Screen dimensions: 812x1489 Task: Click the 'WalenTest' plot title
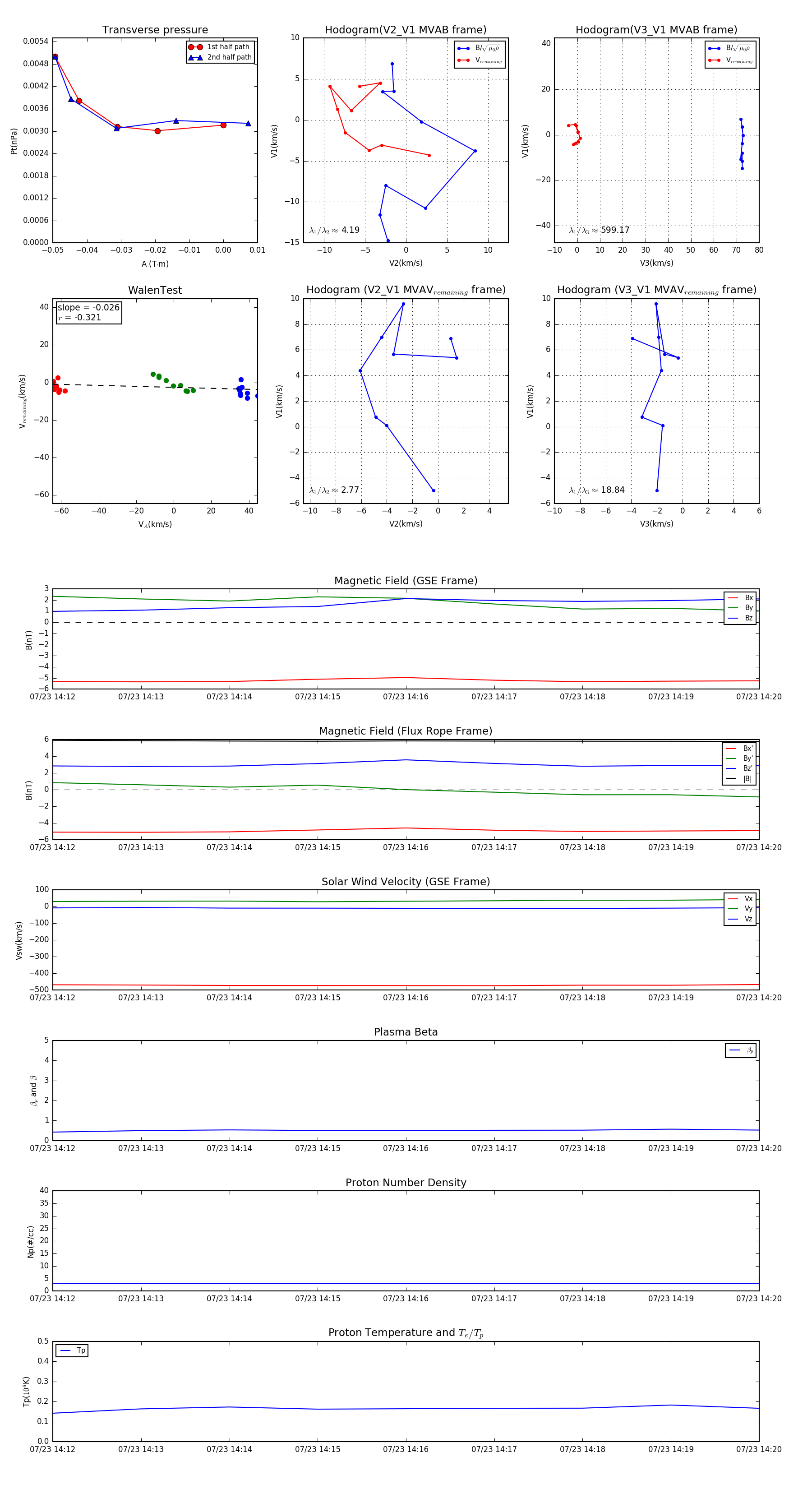point(155,290)
